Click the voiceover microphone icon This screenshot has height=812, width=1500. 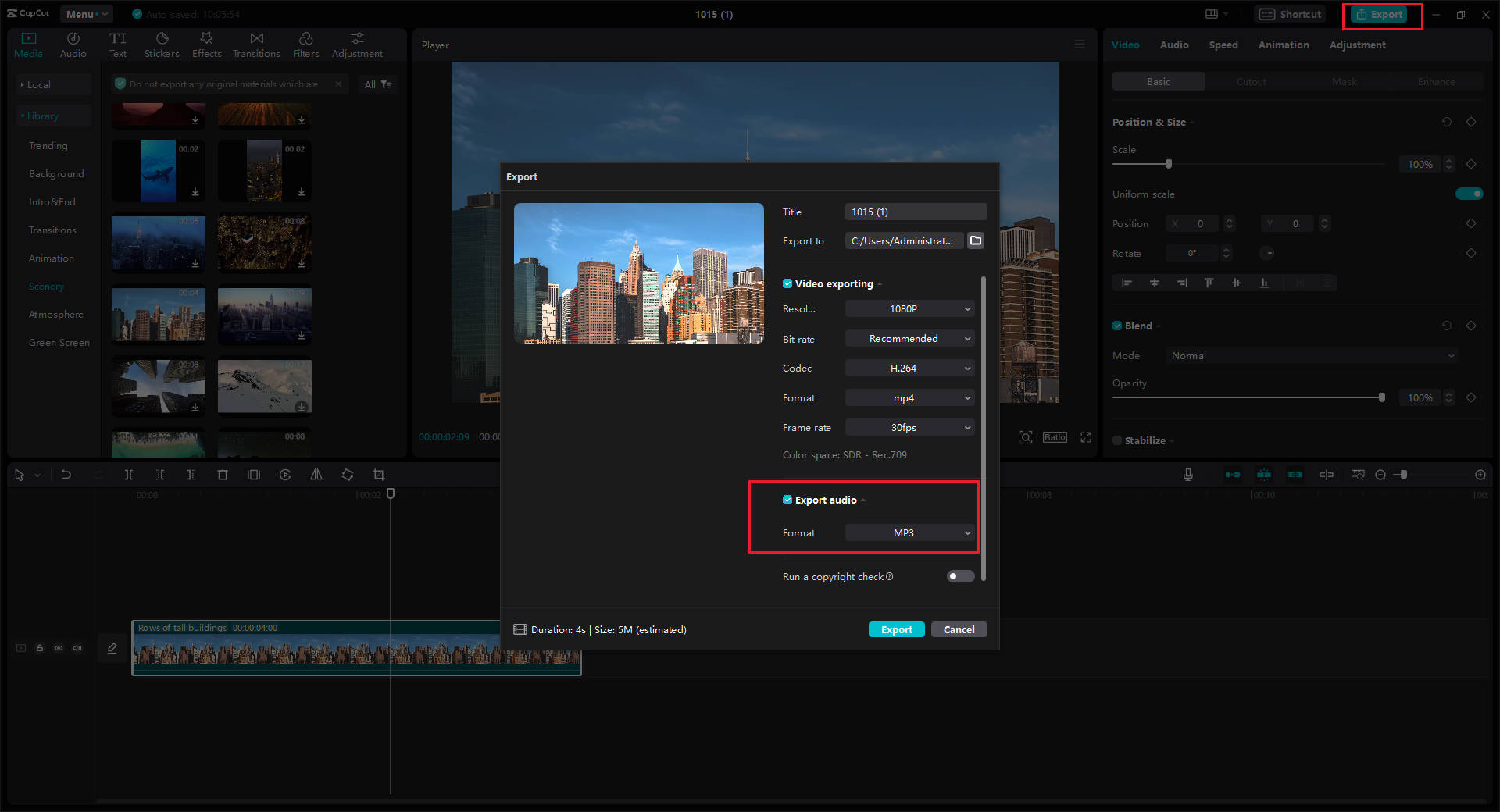coord(1188,474)
